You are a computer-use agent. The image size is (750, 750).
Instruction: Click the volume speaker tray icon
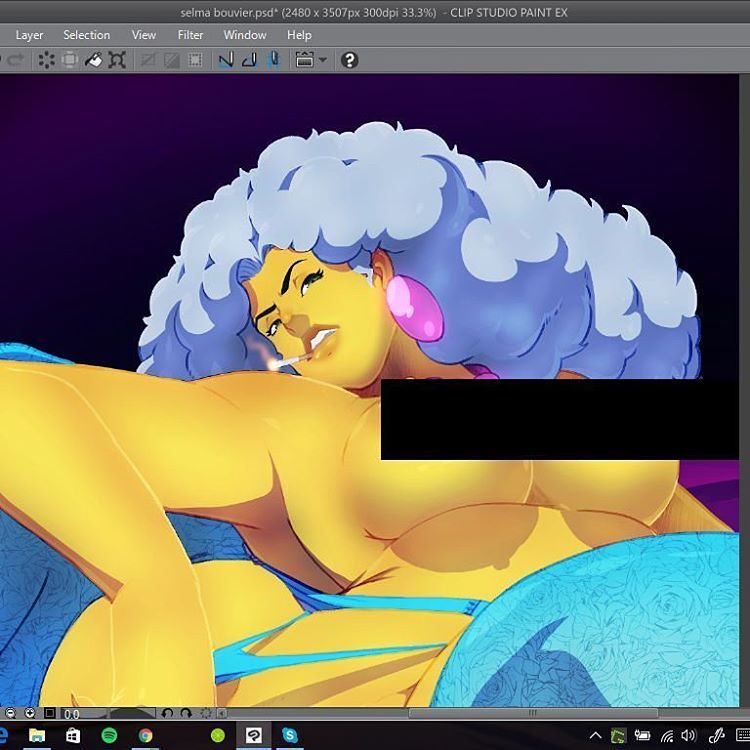click(689, 735)
